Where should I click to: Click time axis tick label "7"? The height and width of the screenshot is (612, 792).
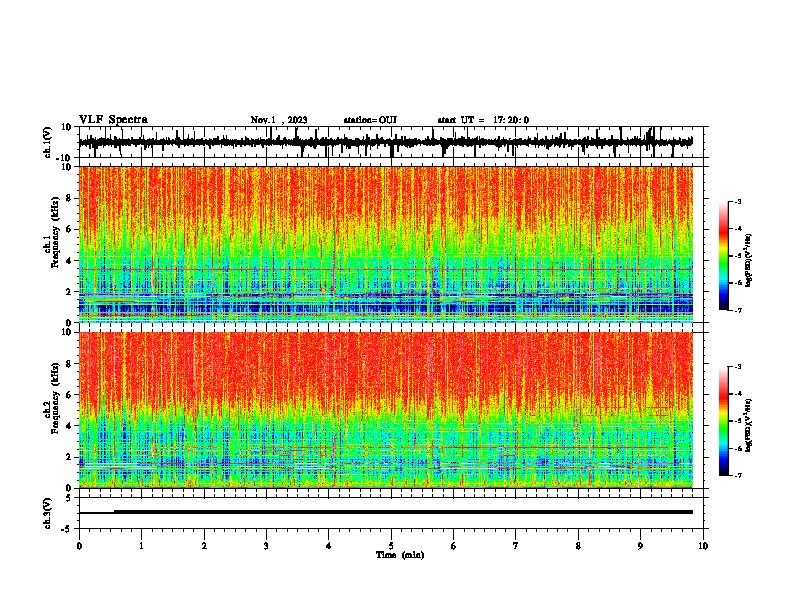516,546
